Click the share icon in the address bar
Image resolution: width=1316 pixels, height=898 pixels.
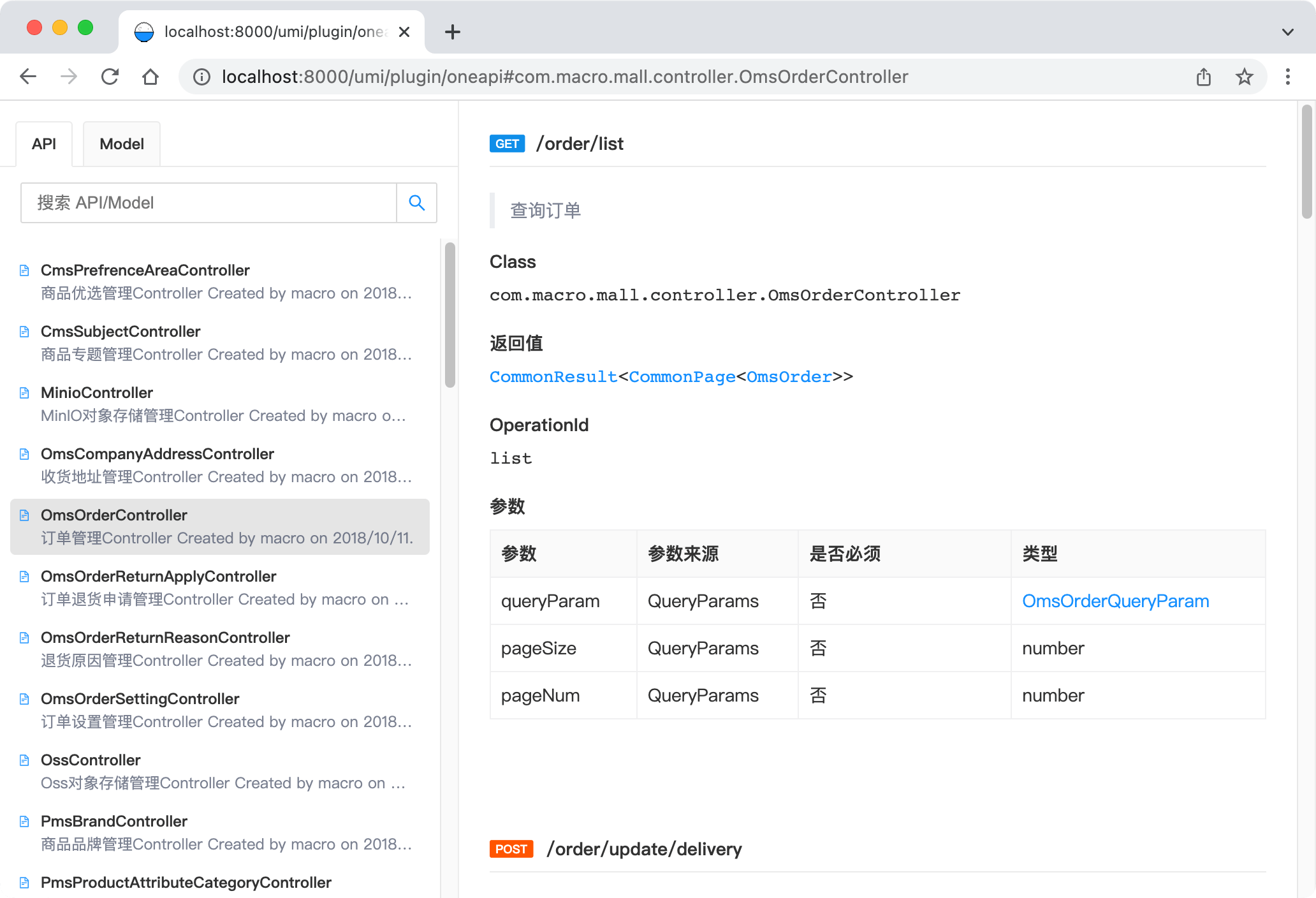pos(1203,77)
